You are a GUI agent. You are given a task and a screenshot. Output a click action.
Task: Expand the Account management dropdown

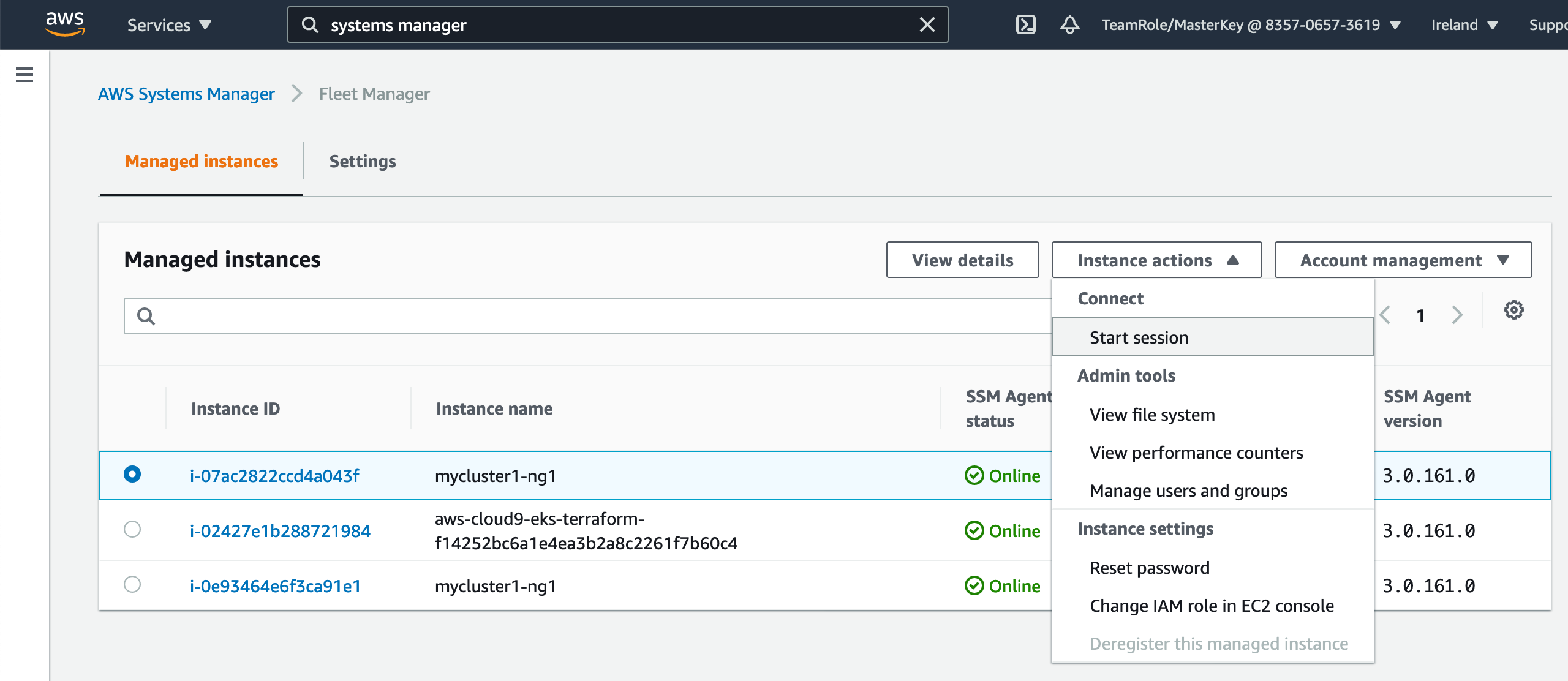(x=1403, y=260)
